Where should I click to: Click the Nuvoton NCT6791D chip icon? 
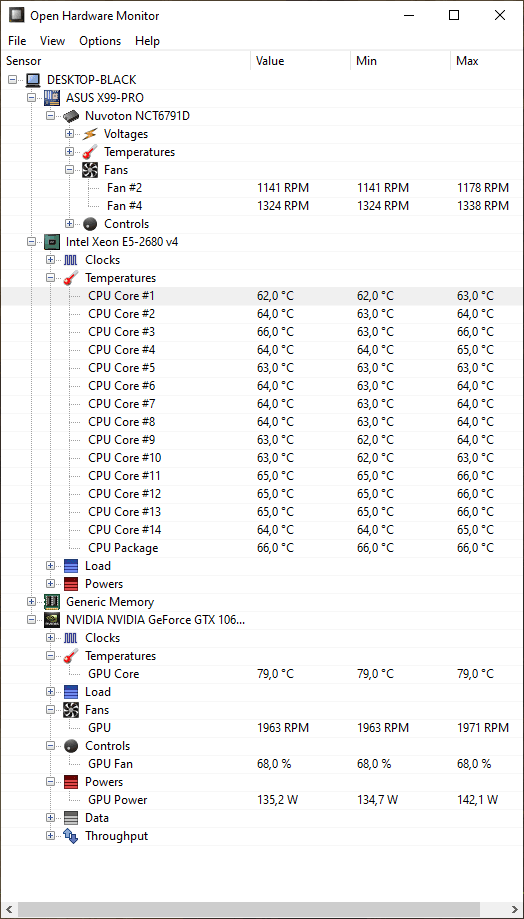[x=71, y=116]
